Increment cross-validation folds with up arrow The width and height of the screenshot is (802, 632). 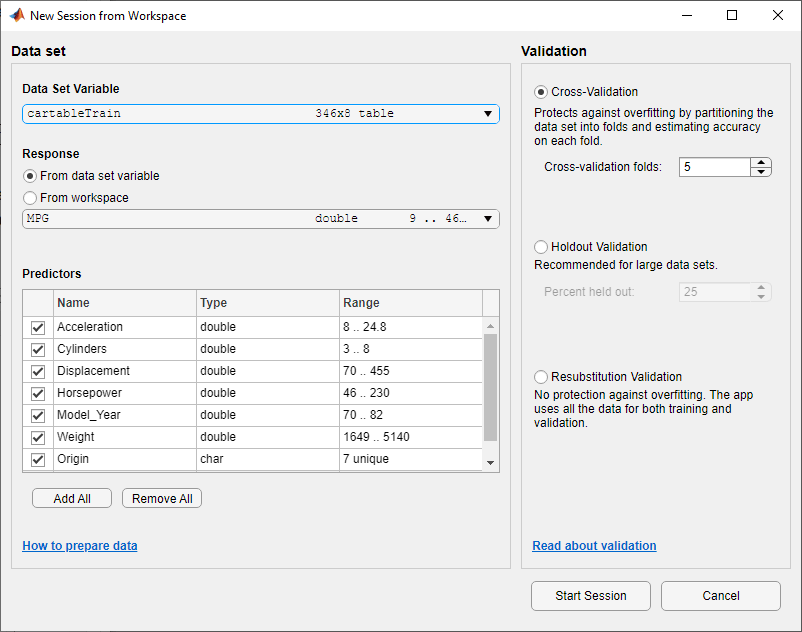761,162
